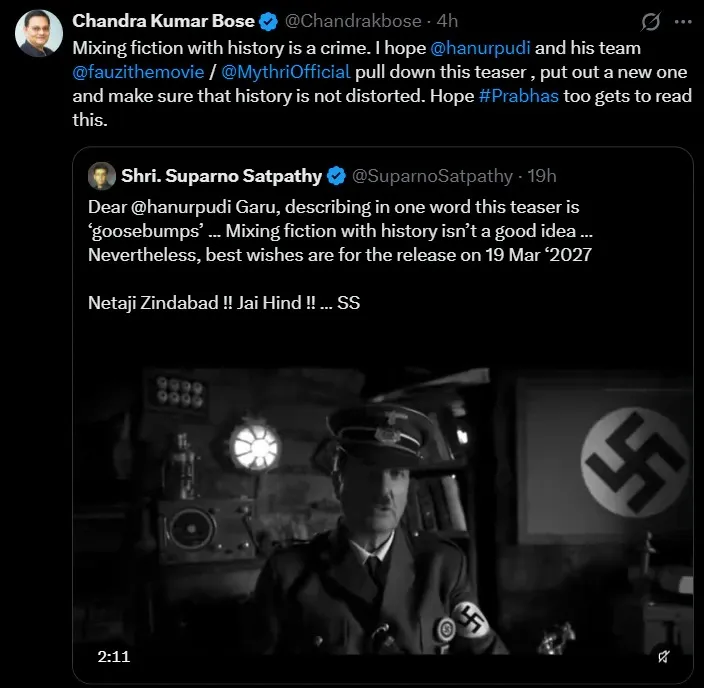The image size is (704, 688).
Task: Open the #Prabhas hashtag
Action: 519,96
